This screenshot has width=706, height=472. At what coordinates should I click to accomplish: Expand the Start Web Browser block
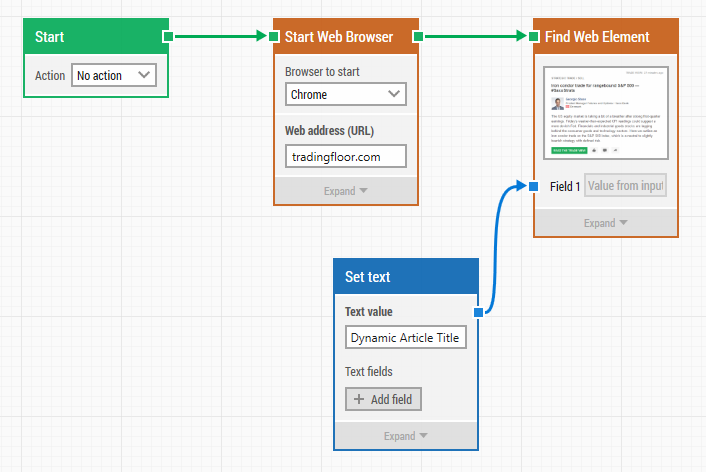[x=345, y=190]
